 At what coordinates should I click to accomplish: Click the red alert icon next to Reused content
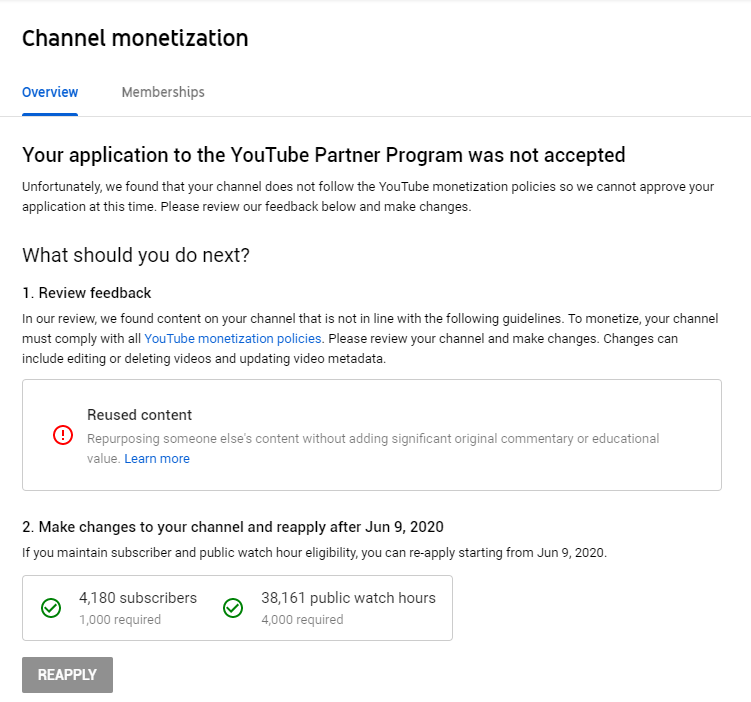tap(63, 435)
